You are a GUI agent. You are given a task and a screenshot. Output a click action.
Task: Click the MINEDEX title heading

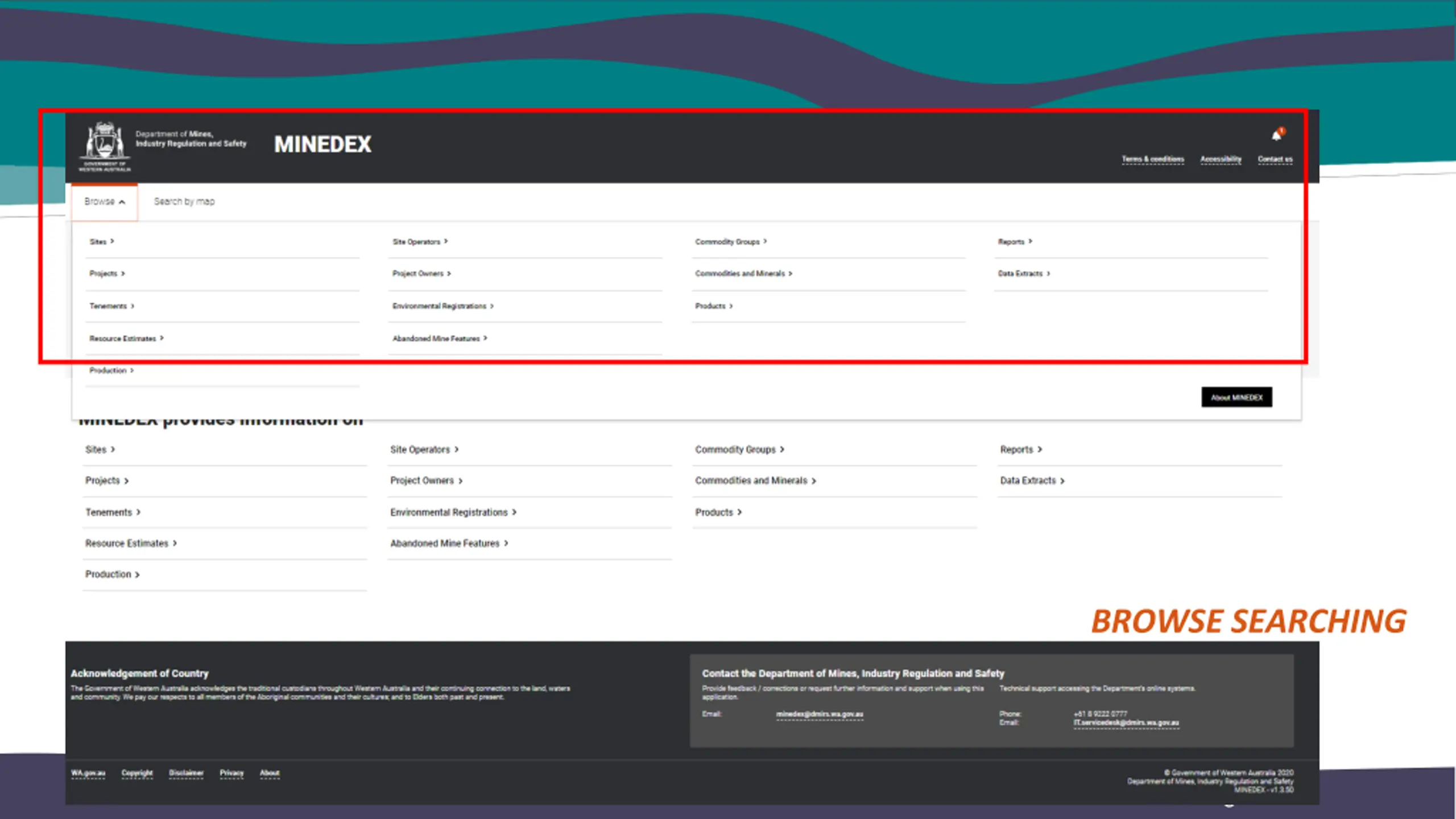coord(322,144)
